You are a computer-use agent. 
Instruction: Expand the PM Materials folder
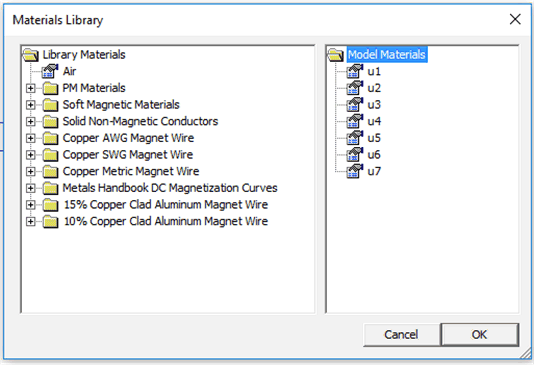(31, 89)
